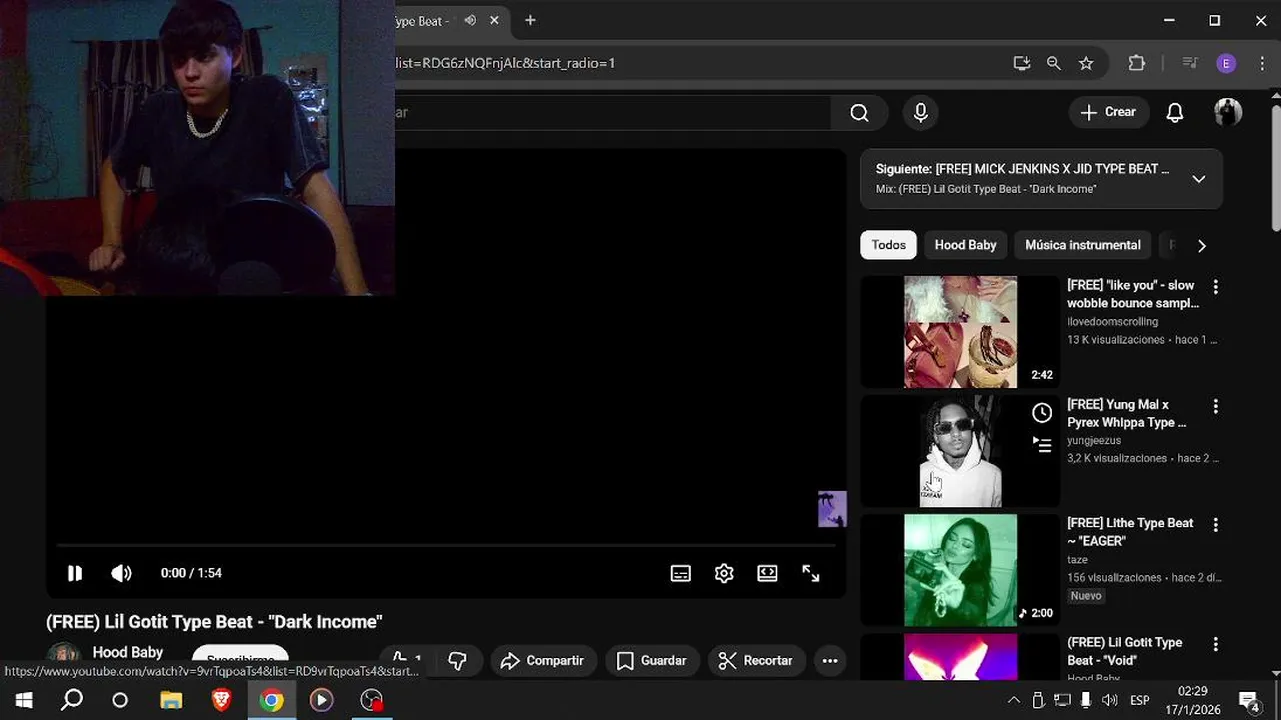This screenshot has height=720, width=1281.
Task: Switch ESP keyboard language indicator
Action: (x=1140, y=700)
